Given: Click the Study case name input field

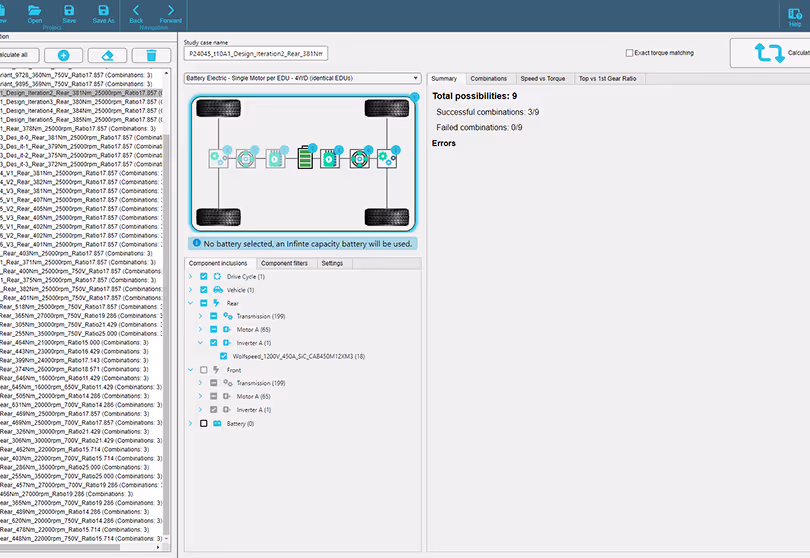Looking at the screenshot, I should click(256, 53).
